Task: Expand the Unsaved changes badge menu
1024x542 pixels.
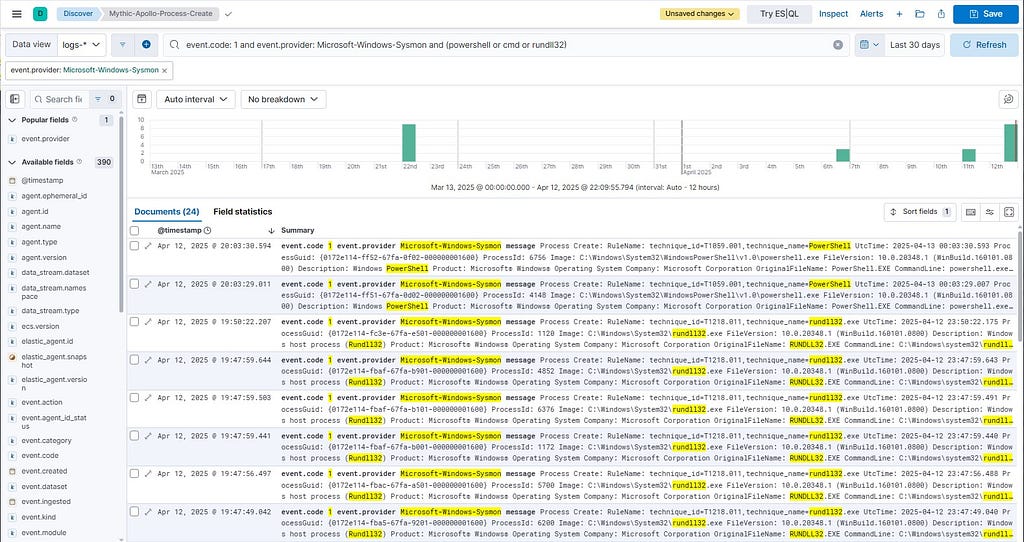Action: click(699, 14)
